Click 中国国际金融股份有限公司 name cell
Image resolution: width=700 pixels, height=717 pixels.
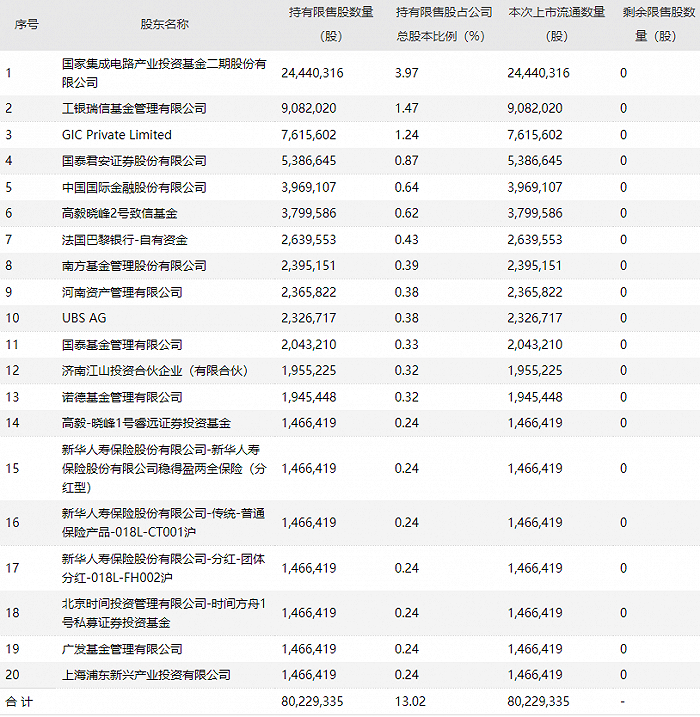click(x=134, y=187)
